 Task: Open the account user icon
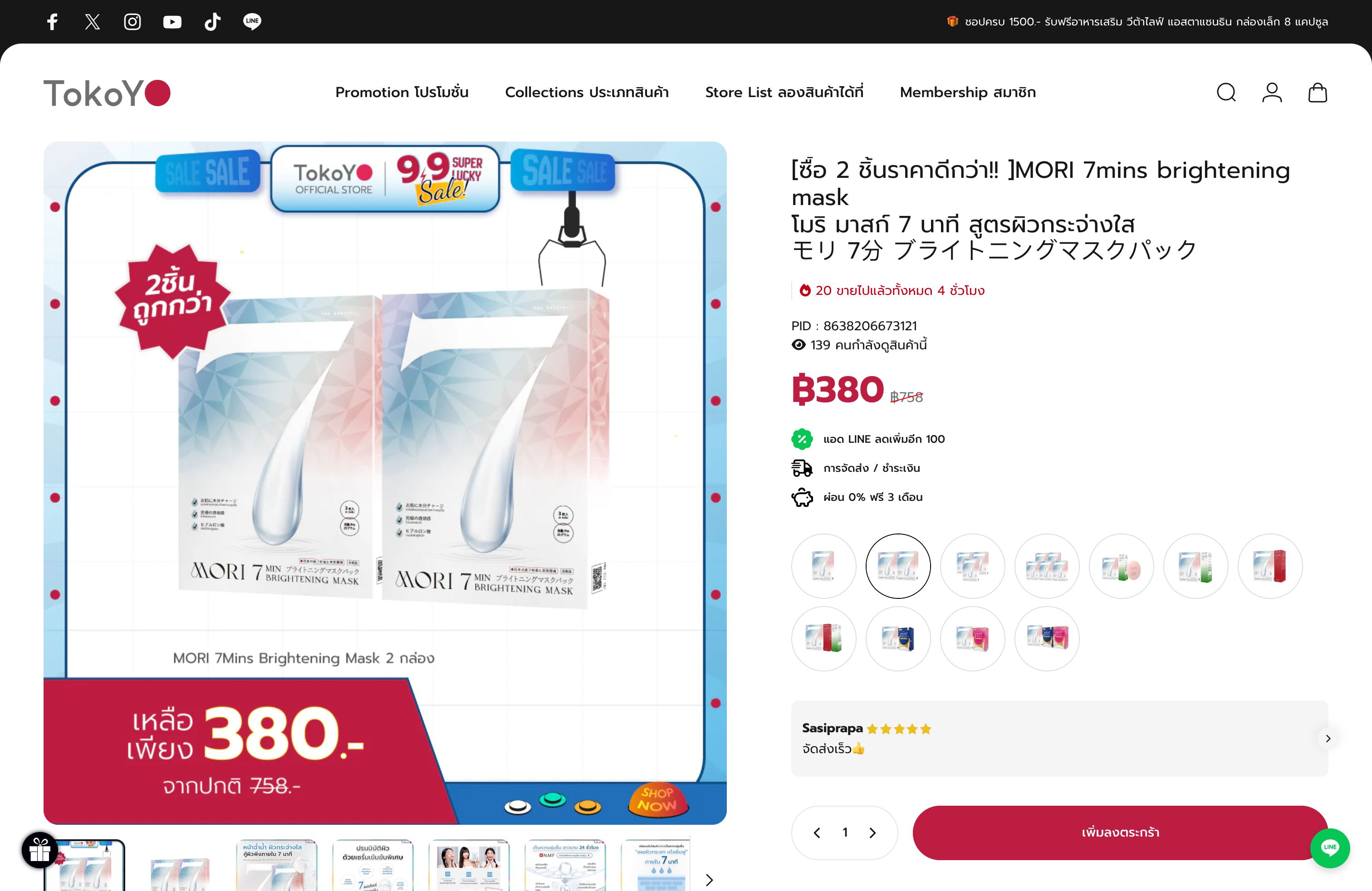tap(1272, 92)
